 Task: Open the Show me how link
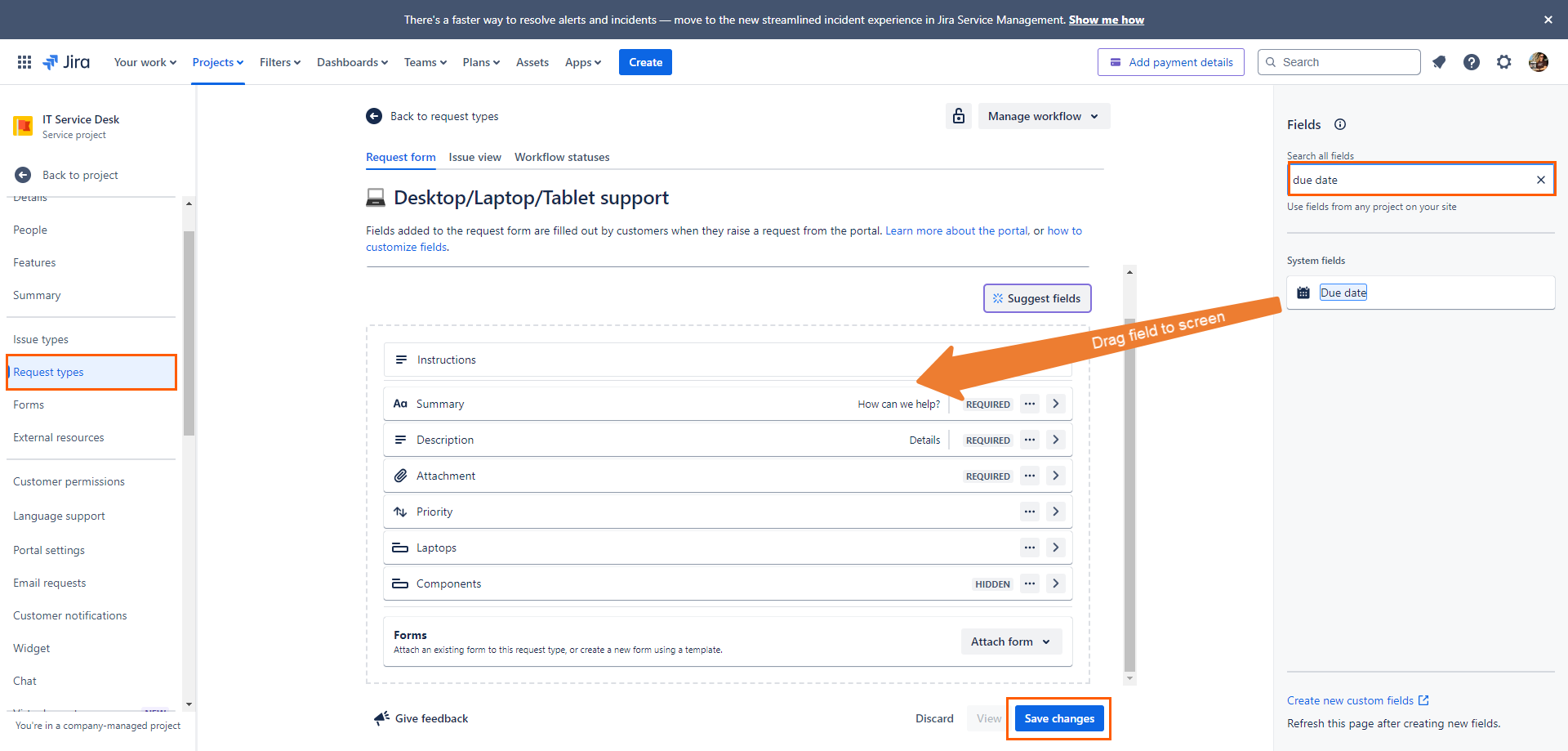pyautogui.click(x=1107, y=20)
